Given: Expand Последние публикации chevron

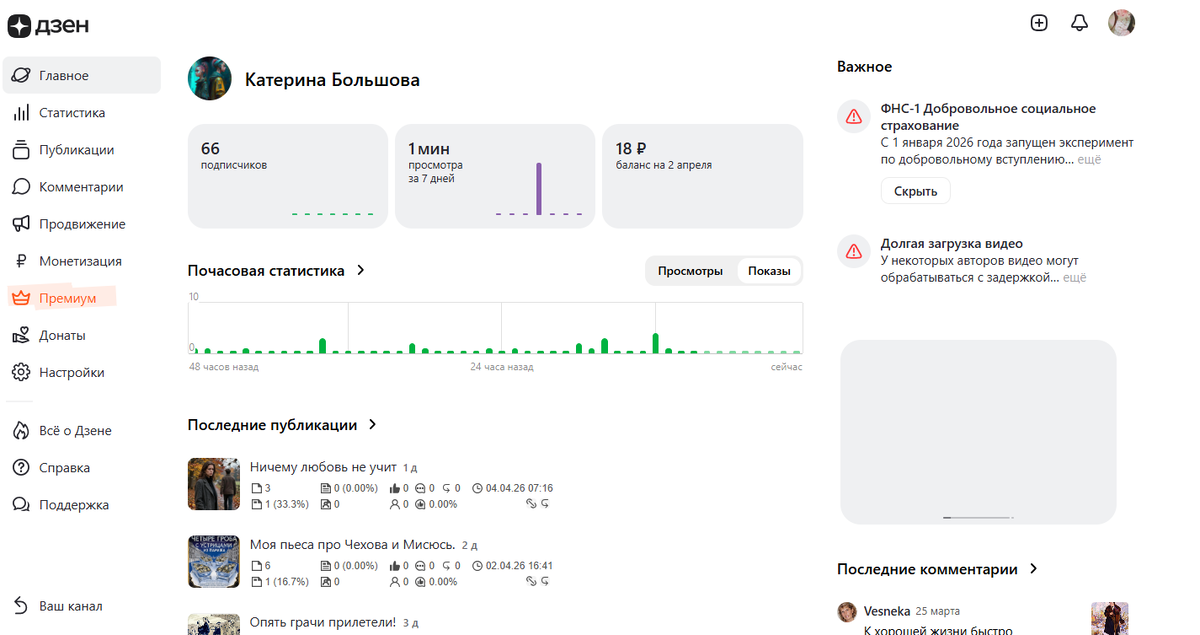Looking at the screenshot, I should tap(372, 425).
